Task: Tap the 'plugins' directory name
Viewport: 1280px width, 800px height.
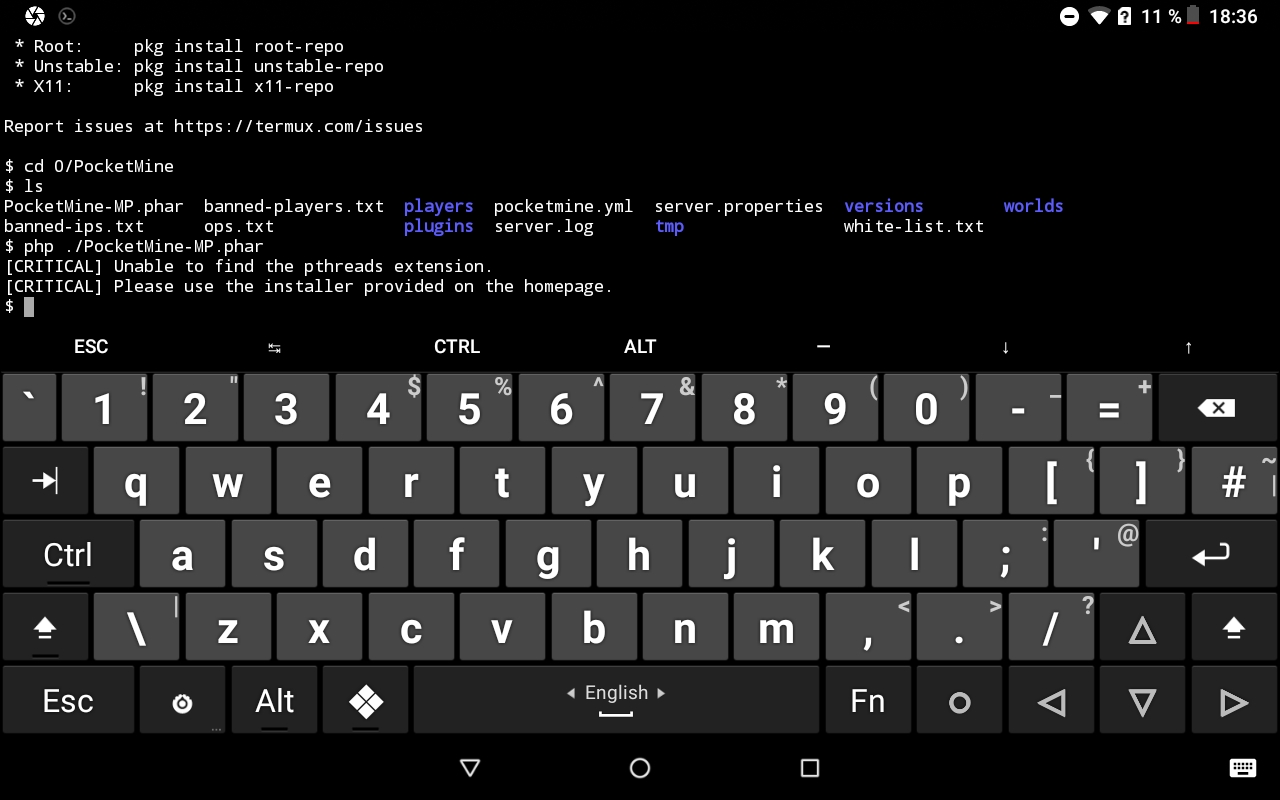Action: pos(438,226)
